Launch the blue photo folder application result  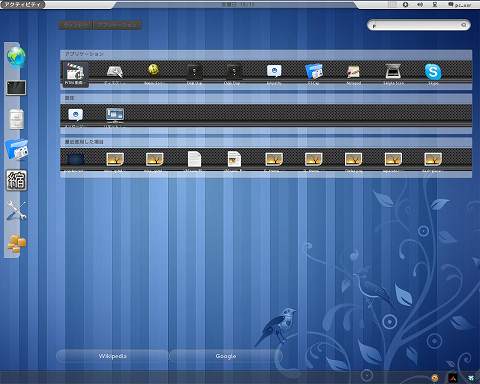point(314,71)
